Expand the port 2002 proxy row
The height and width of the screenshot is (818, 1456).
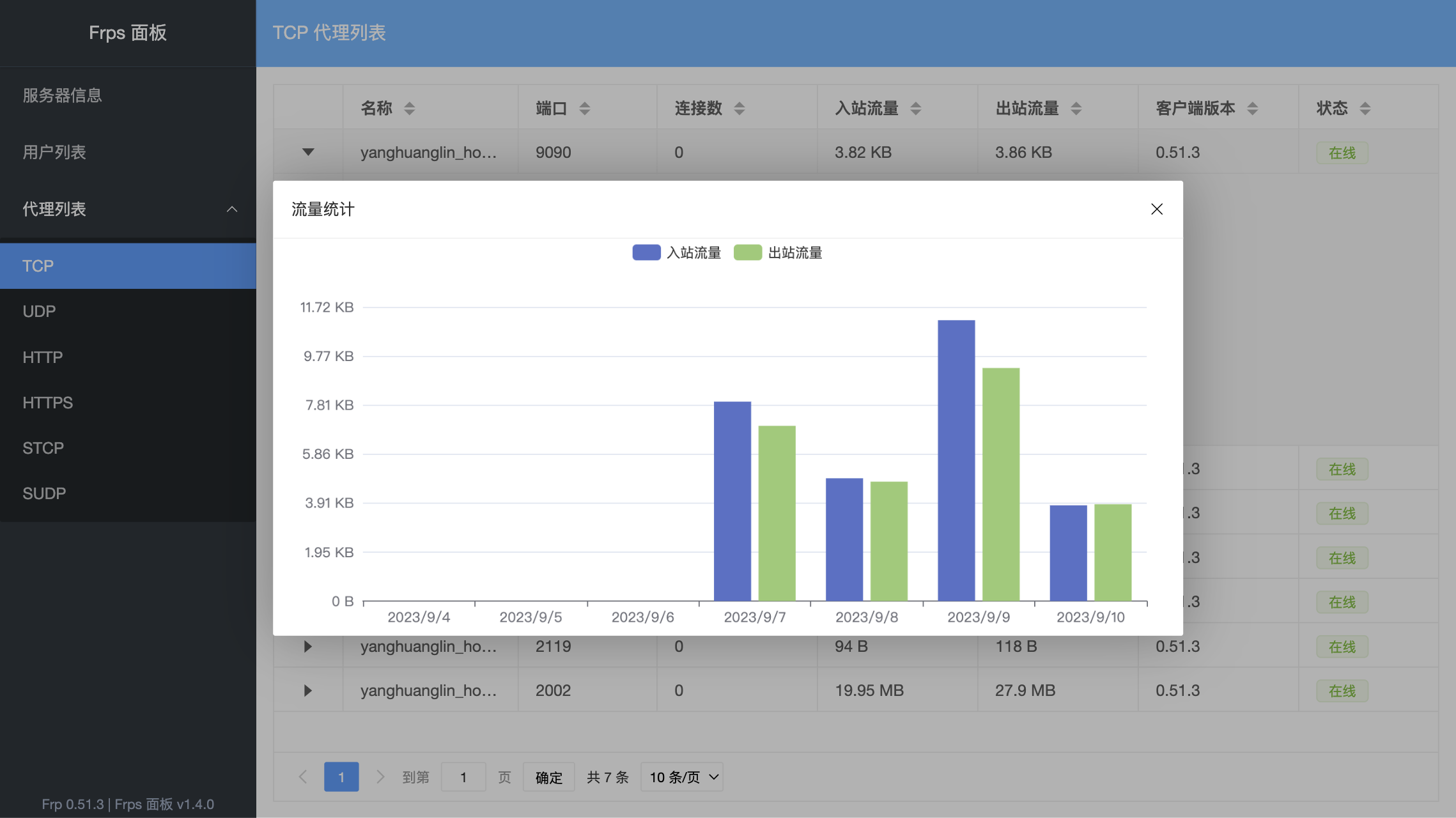pyautogui.click(x=308, y=691)
